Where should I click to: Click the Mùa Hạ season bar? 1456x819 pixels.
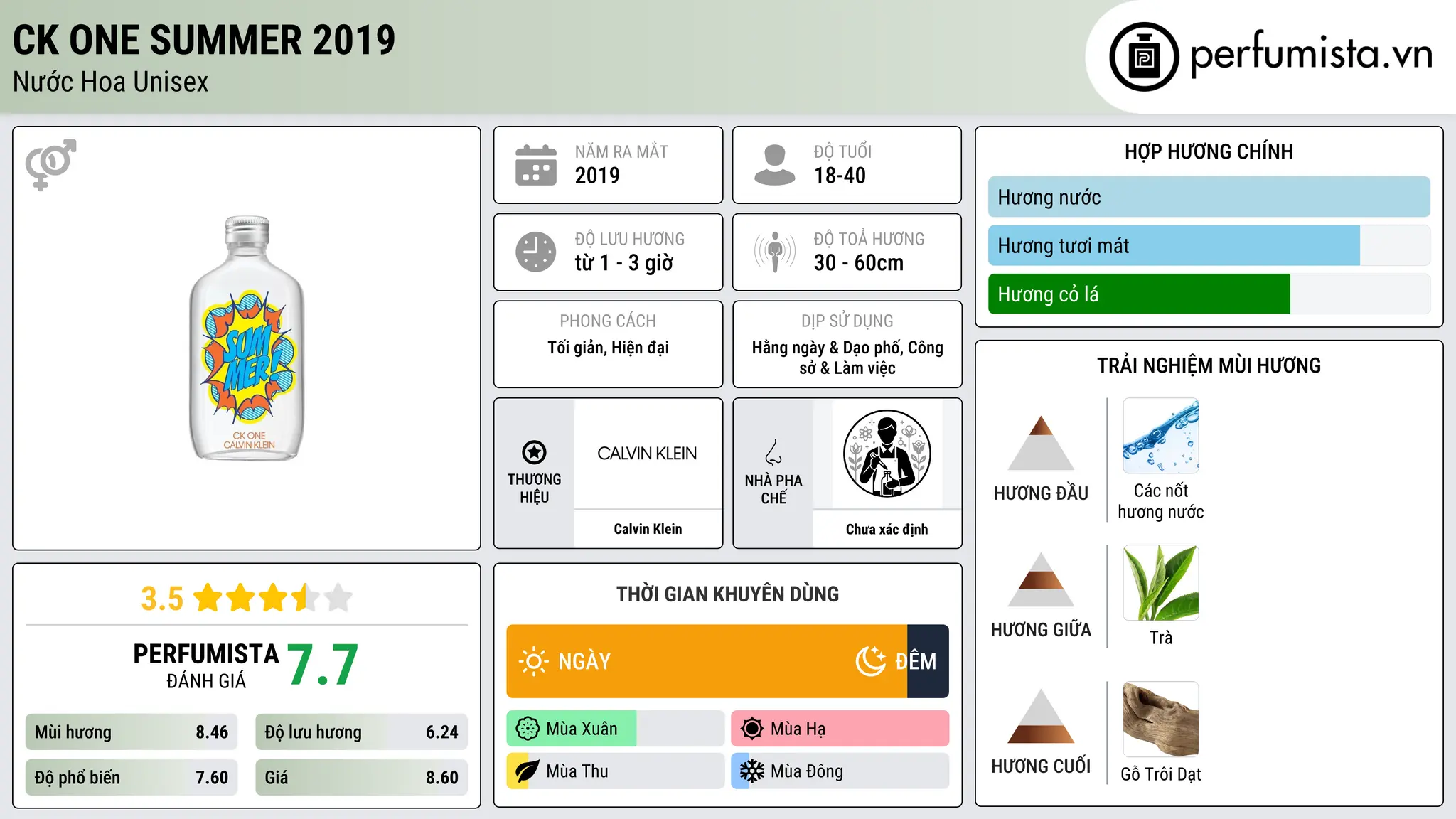click(x=840, y=729)
